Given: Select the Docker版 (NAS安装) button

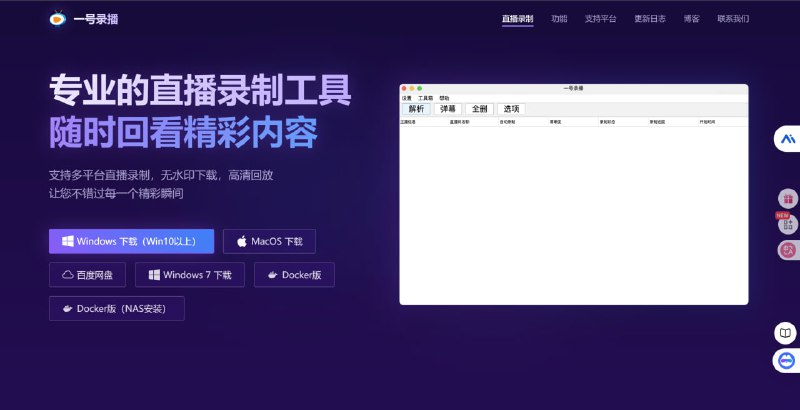Looking at the screenshot, I should coord(116,309).
